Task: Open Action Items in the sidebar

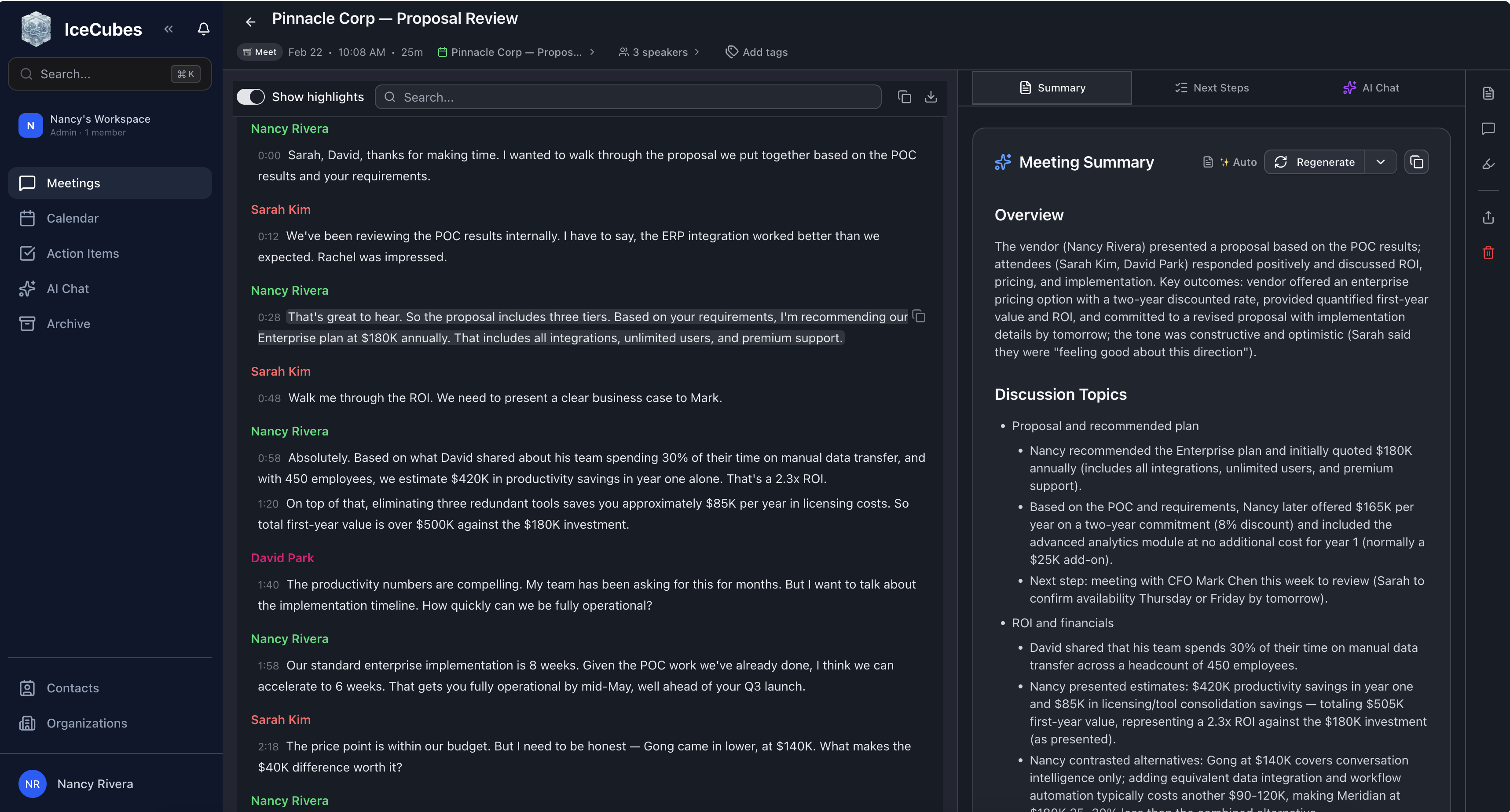Action: (83, 253)
